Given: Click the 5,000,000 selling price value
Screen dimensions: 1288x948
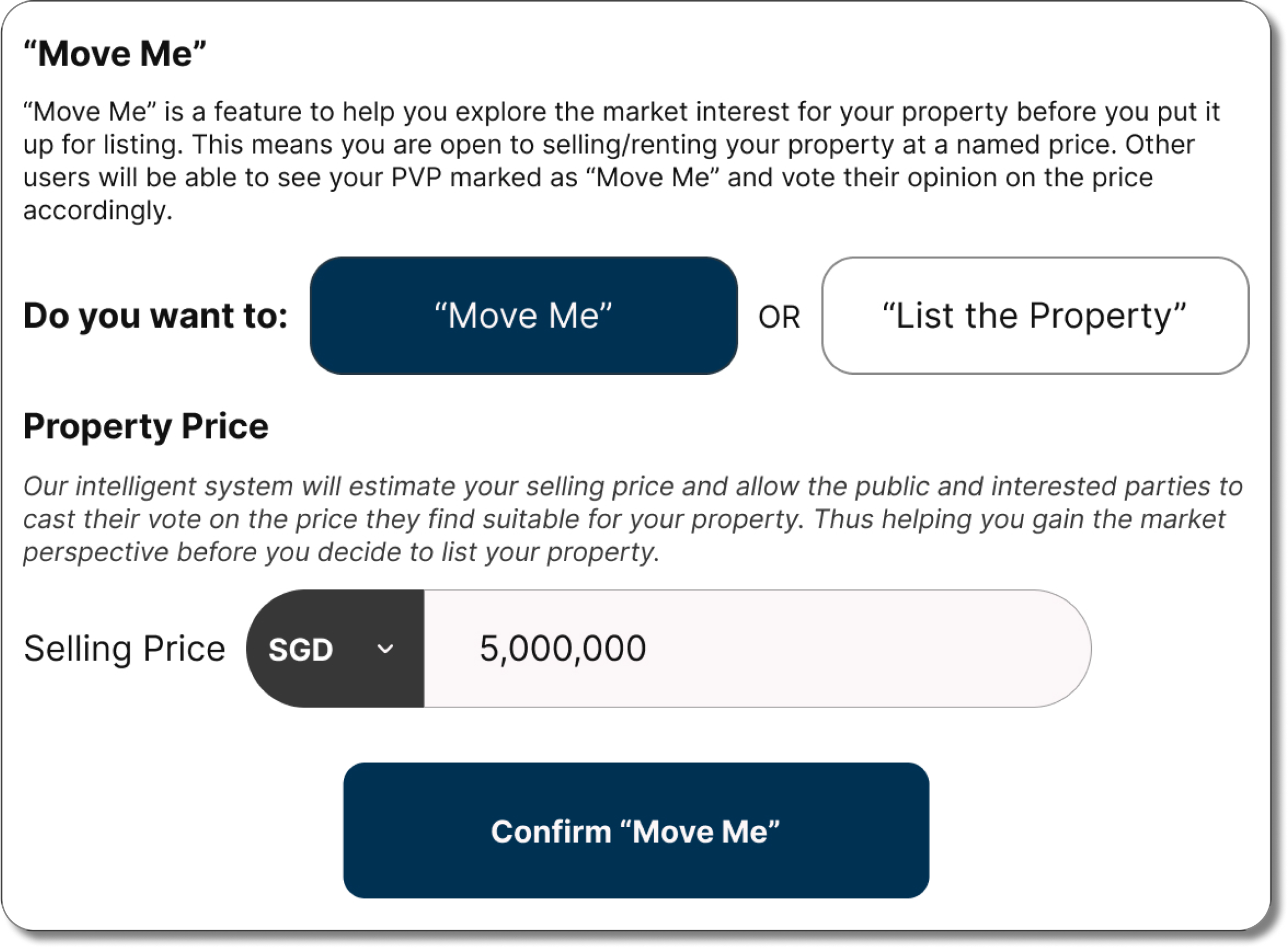Looking at the screenshot, I should 563,649.
